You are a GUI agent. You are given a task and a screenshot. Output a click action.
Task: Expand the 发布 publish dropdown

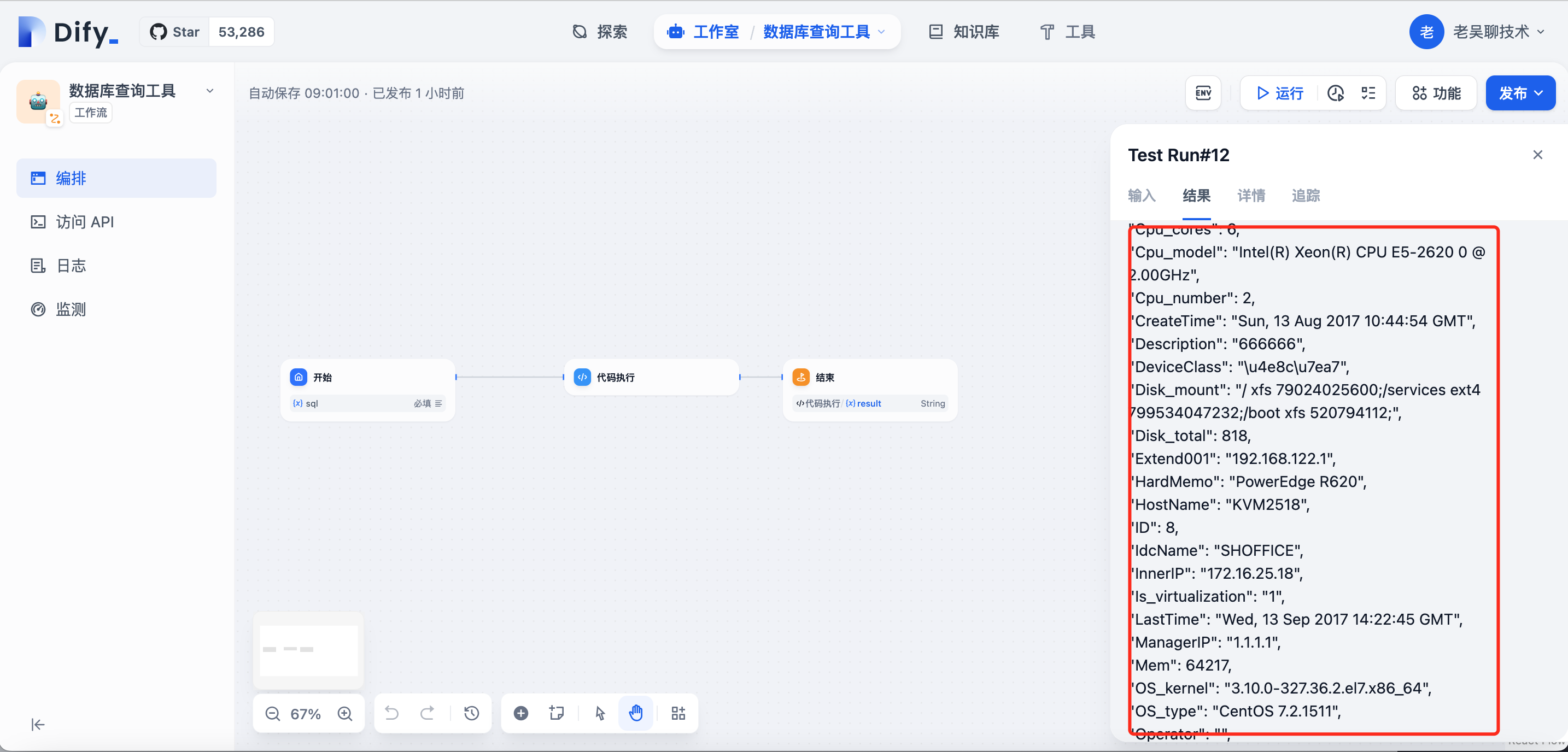(x=1520, y=93)
